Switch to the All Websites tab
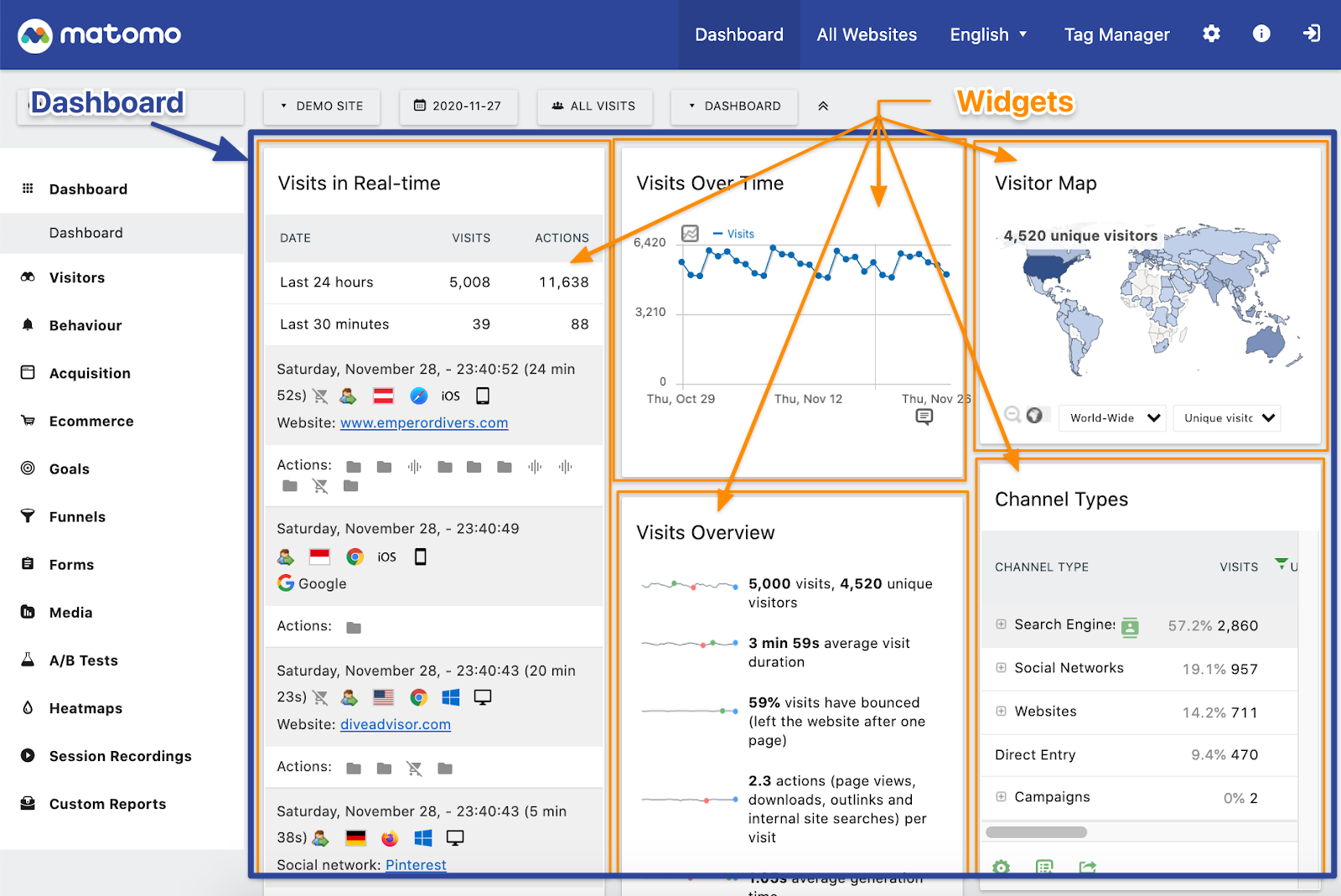This screenshot has width=1341, height=896. click(867, 34)
